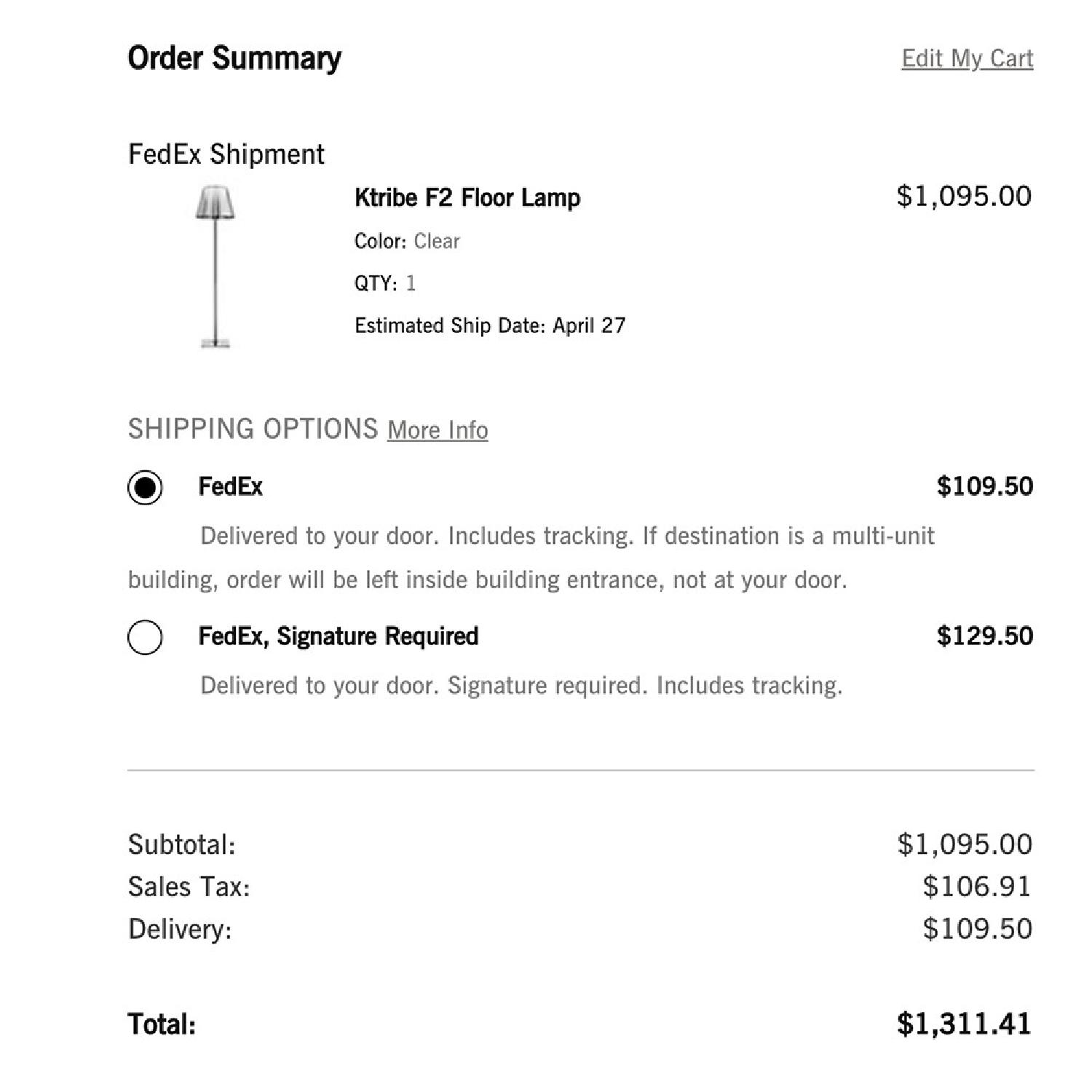Click the lamp price $1,095.00 at top

[963, 197]
